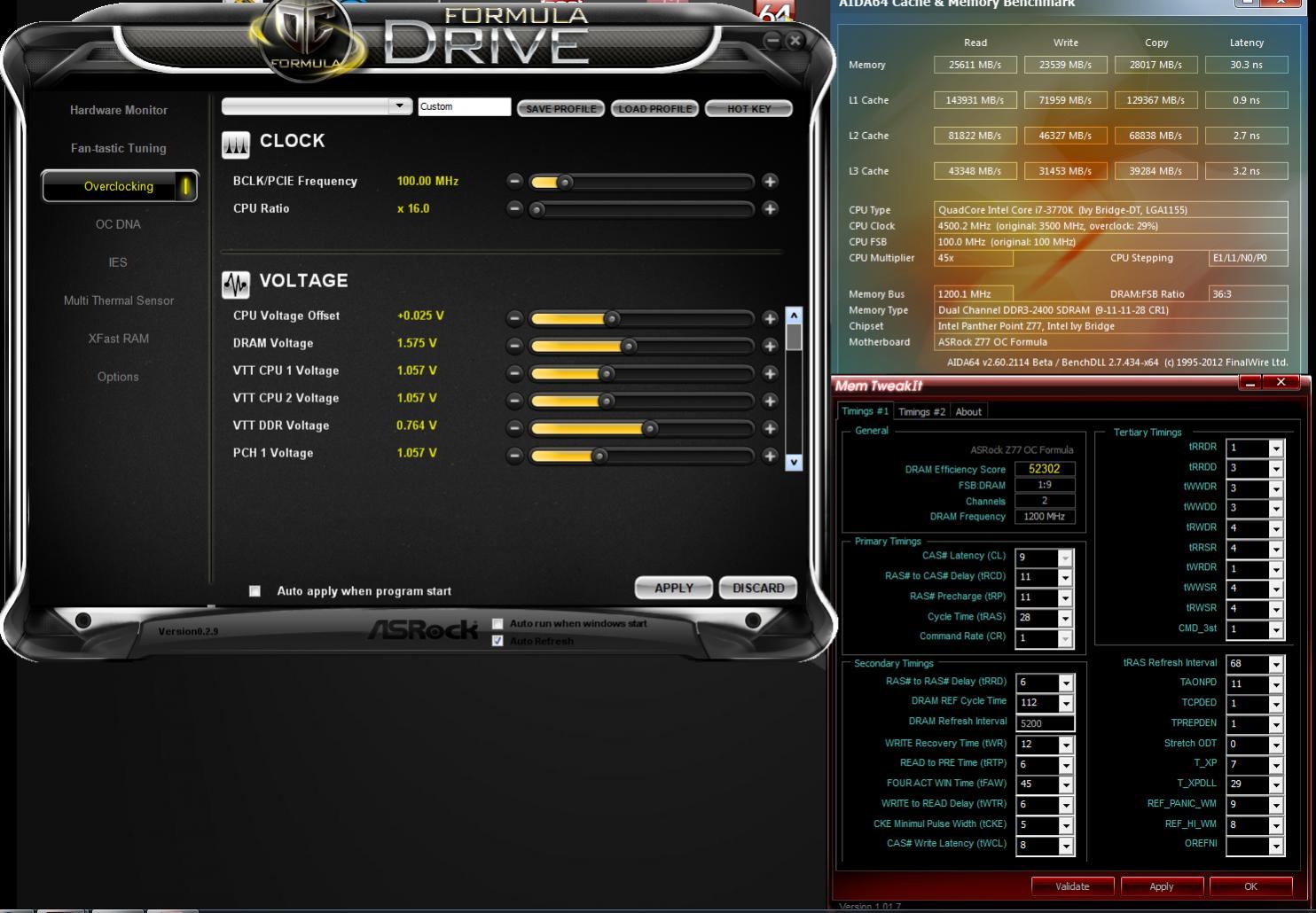
Task: Open tRAS Refresh Interval dropdown
Action: 1276,665
